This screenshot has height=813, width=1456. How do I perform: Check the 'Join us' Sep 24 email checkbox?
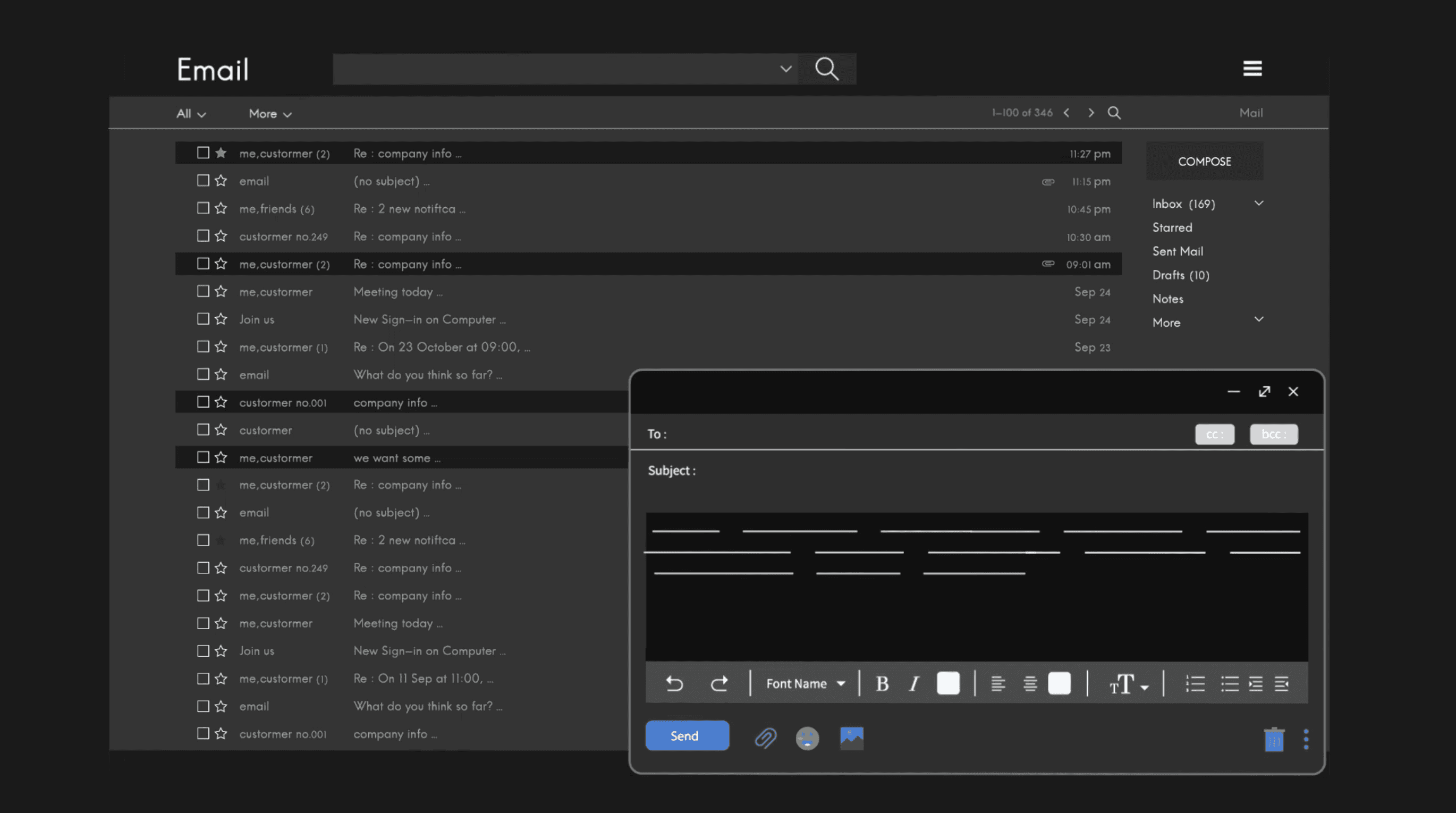[x=203, y=319]
